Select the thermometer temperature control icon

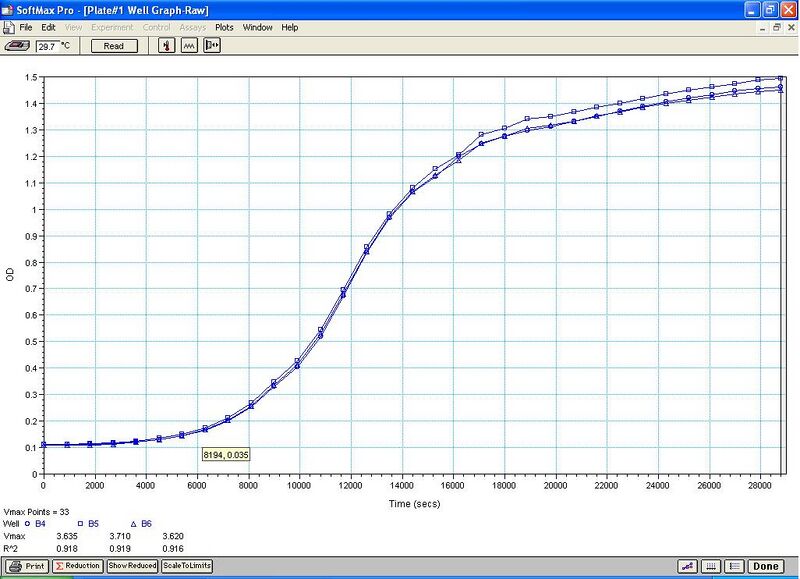166,45
